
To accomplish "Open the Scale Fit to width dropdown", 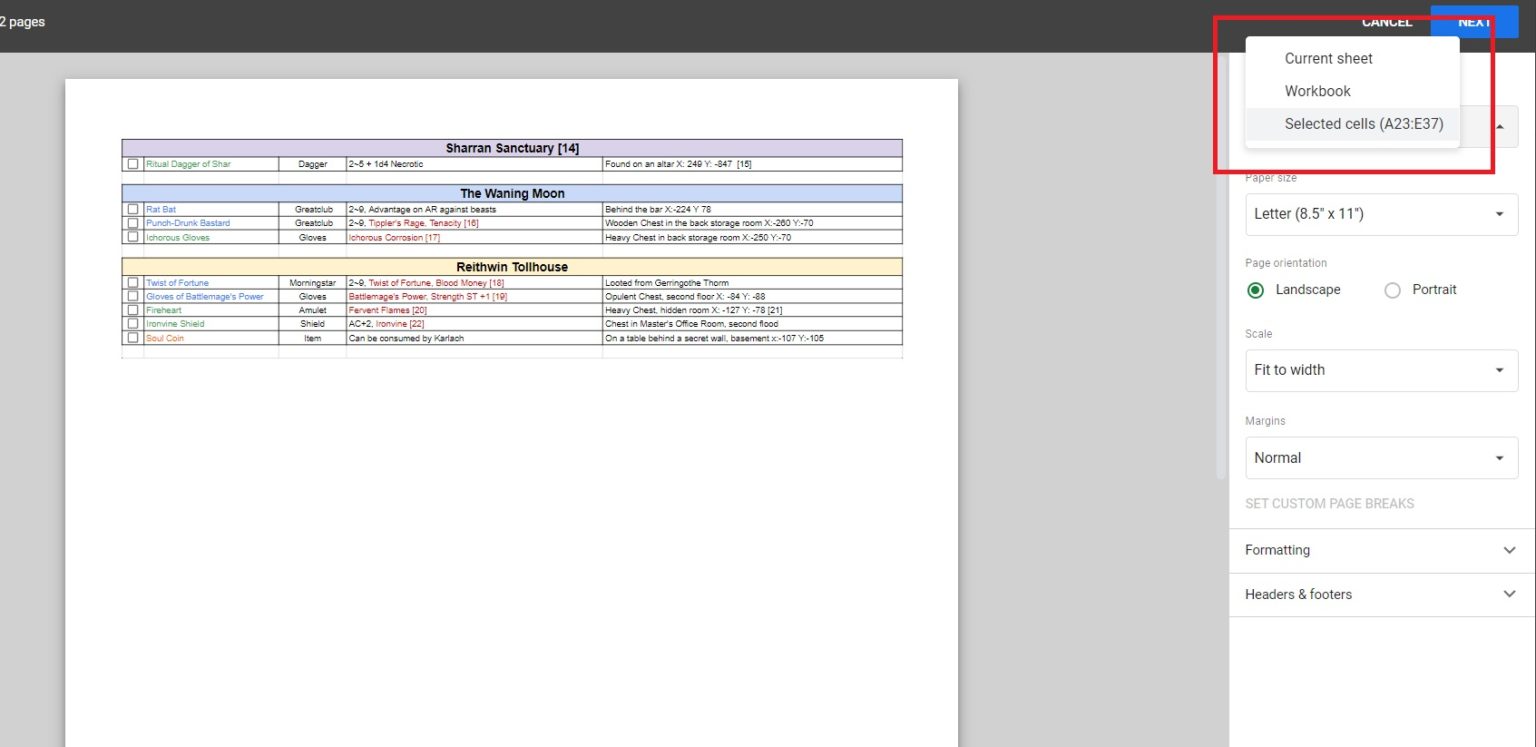I will tap(1381, 370).
